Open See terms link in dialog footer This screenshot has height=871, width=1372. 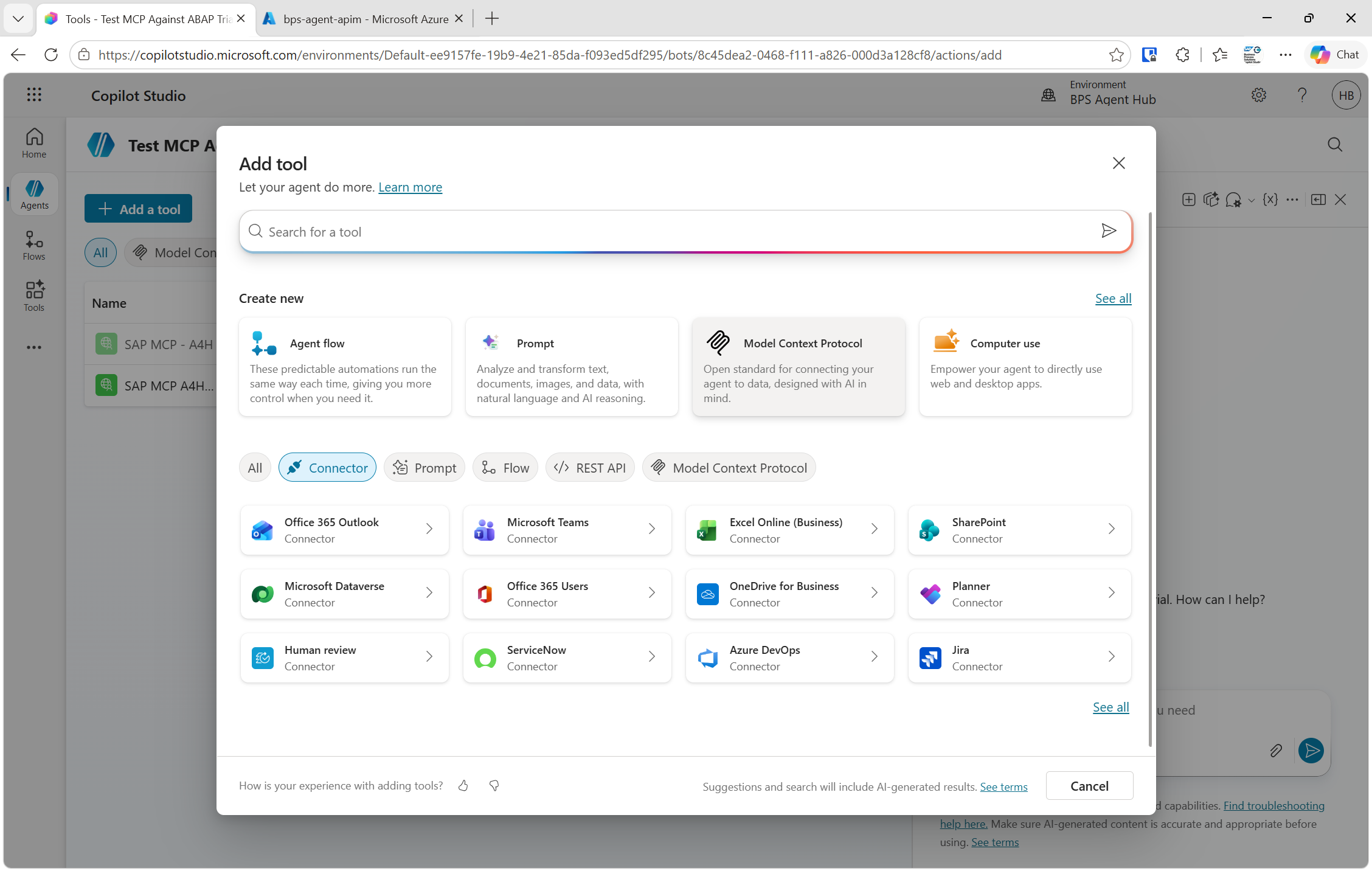[x=1003, y=786]
